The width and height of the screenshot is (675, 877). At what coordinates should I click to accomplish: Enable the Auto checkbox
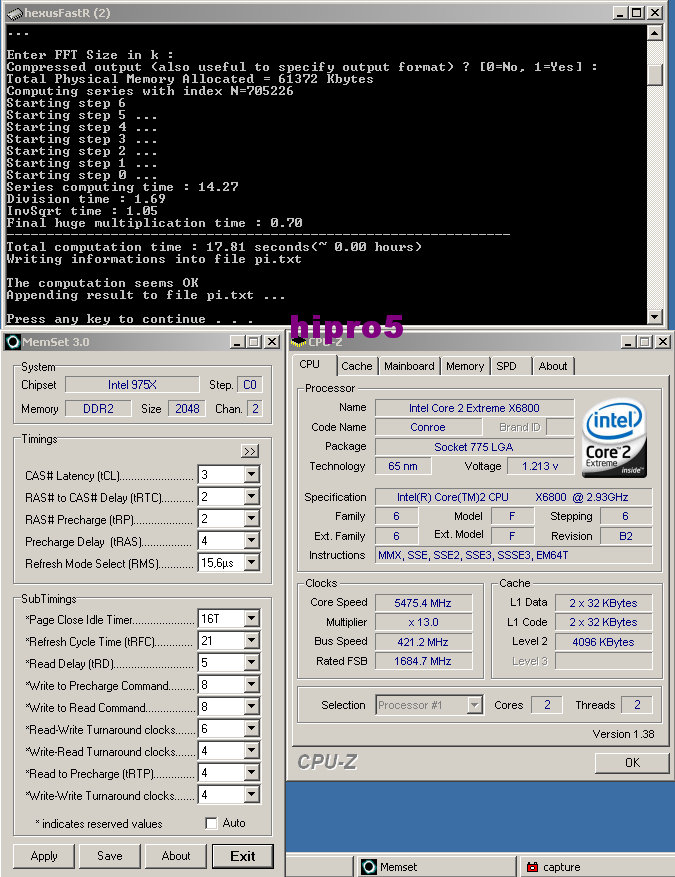[x=211, y=823]
